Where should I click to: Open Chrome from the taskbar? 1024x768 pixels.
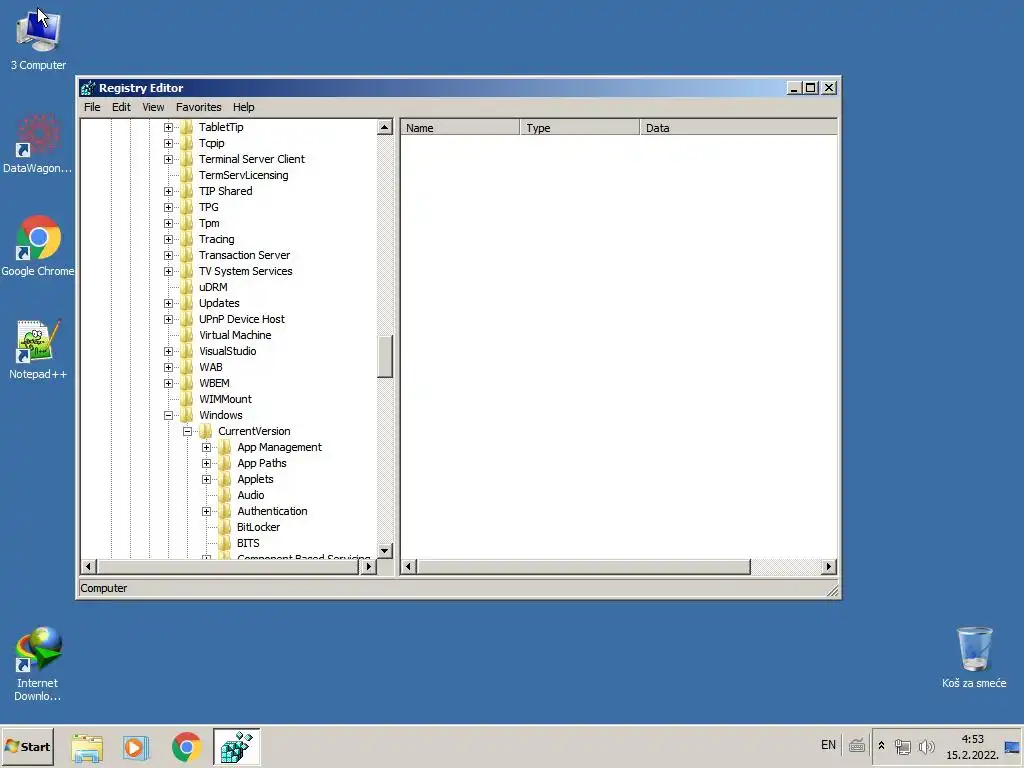187,746
